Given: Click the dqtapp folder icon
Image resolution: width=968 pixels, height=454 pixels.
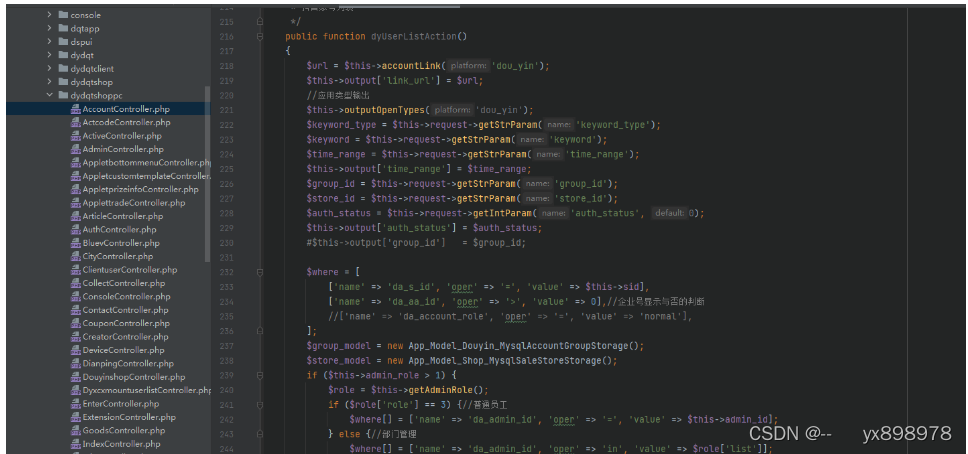Looking at the screenshot, I should [x=63, y=28].
